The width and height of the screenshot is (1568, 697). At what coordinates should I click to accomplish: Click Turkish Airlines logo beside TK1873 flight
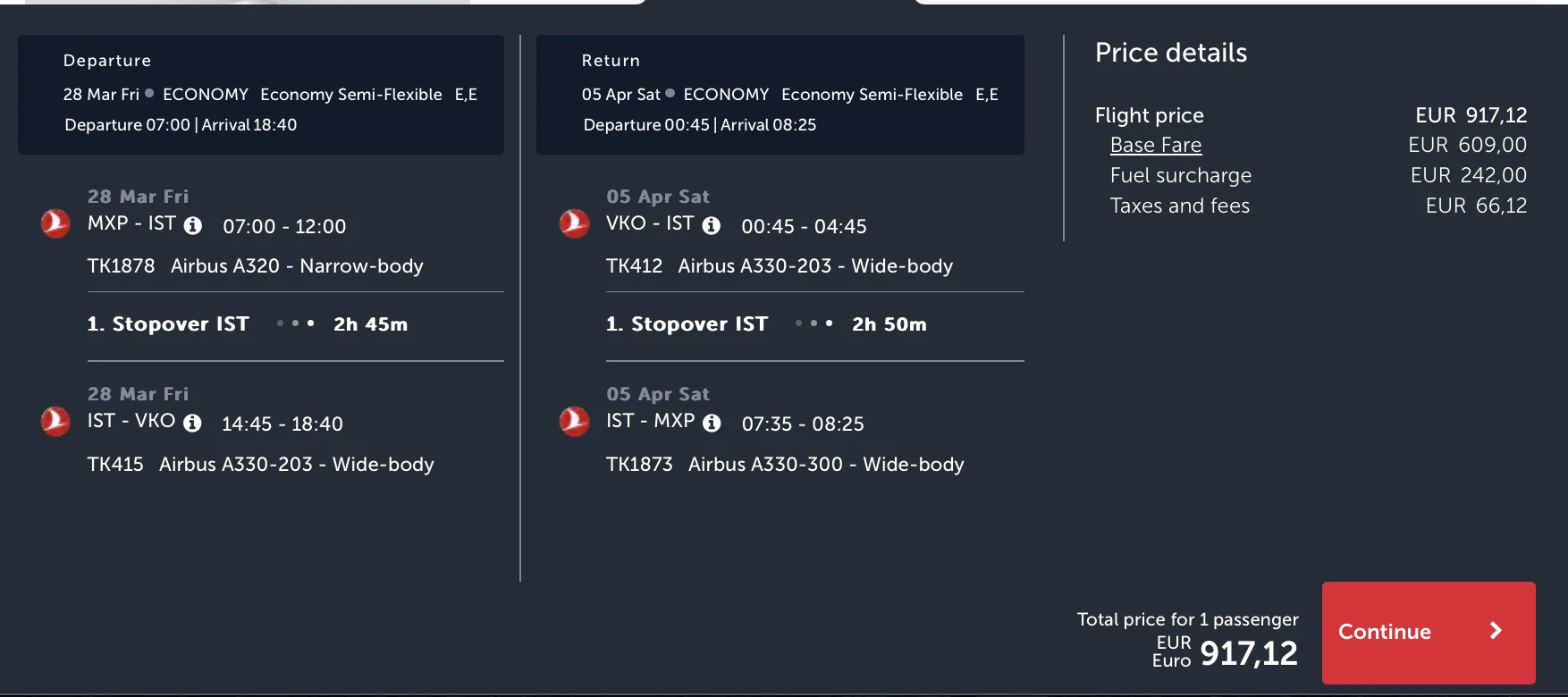pyautogui.click(x=574, y=421)
